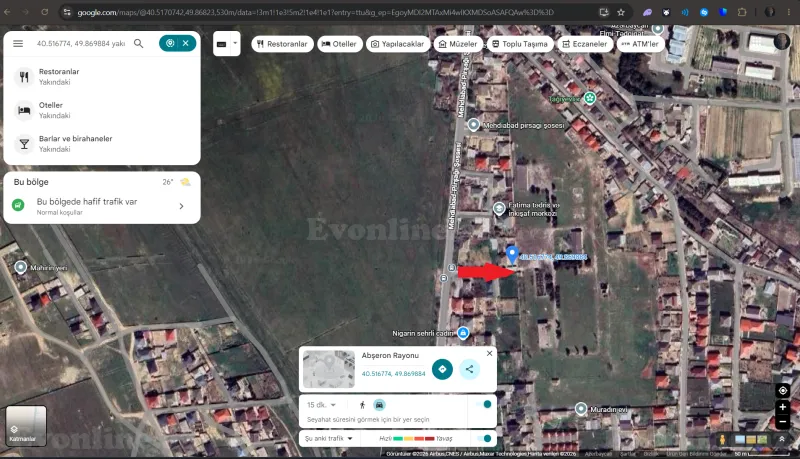800x459 pixels.
Task: Select the Restoranlar category chip
Action: click(282, 44)
